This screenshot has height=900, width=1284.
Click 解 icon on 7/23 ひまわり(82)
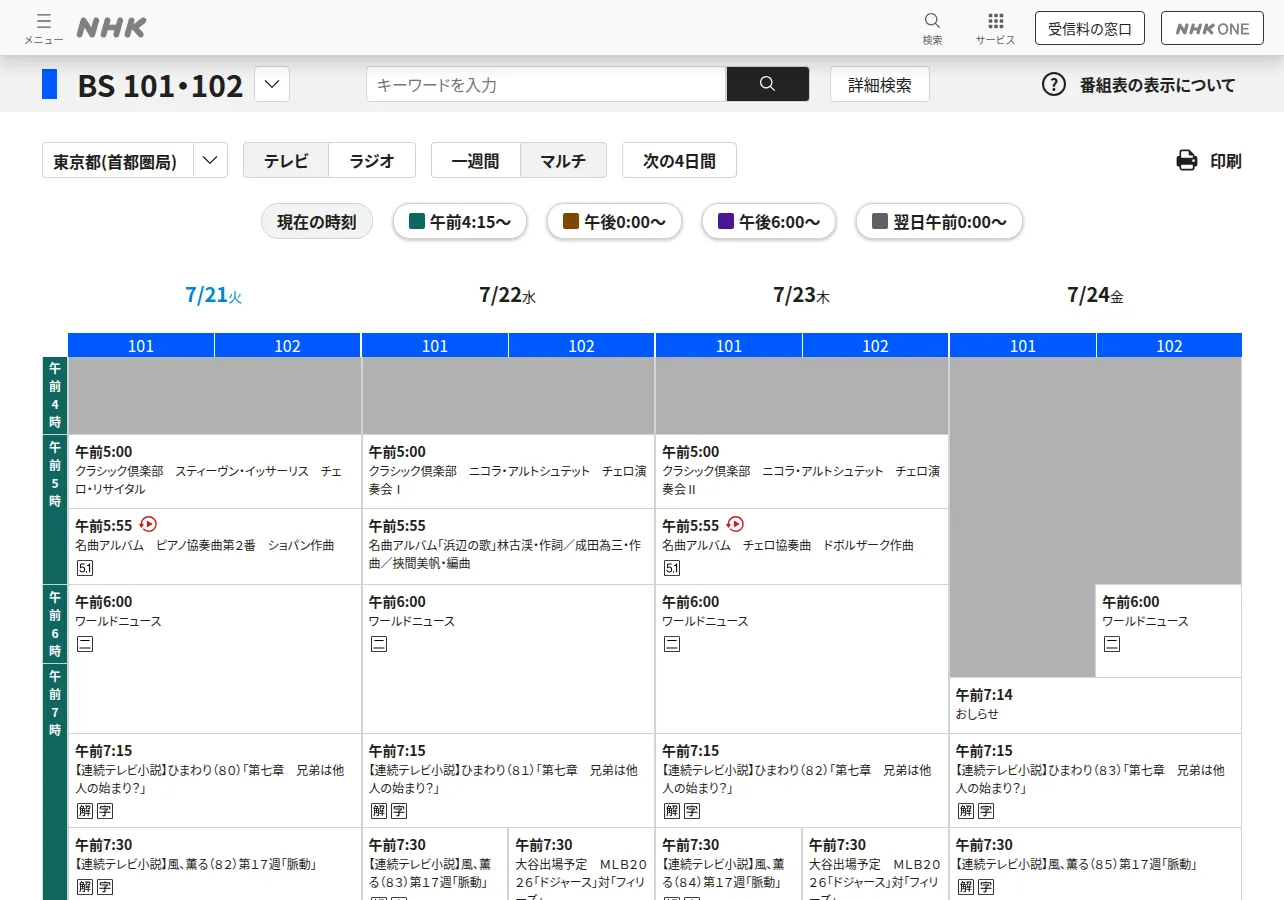click(x=672, y=811)
